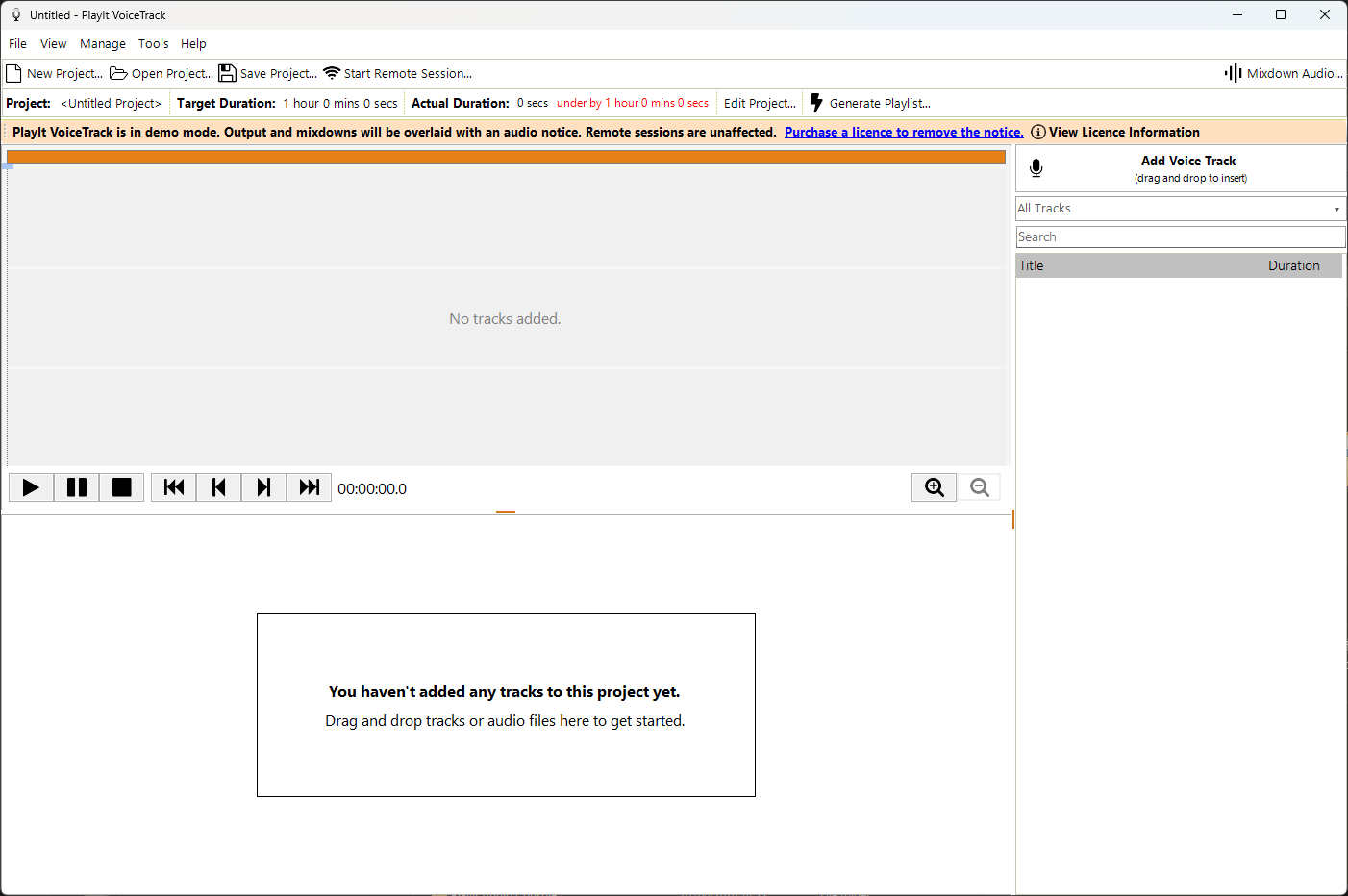
Task: Open the View menu
Action: 54,43
